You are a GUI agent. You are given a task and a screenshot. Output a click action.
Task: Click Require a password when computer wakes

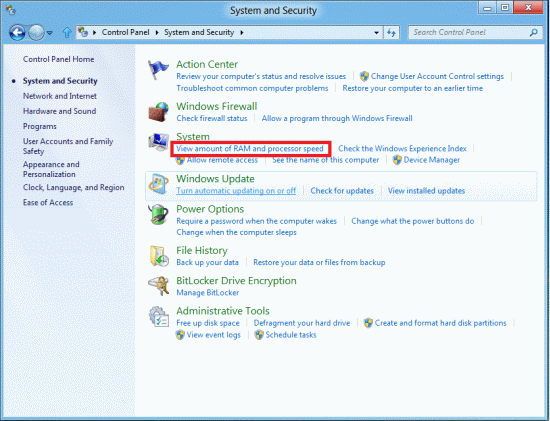(256, 221)
